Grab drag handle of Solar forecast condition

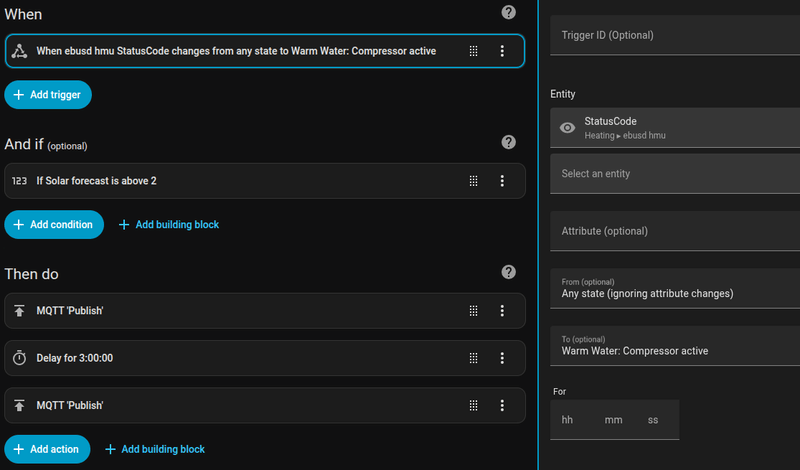[473, 181]
